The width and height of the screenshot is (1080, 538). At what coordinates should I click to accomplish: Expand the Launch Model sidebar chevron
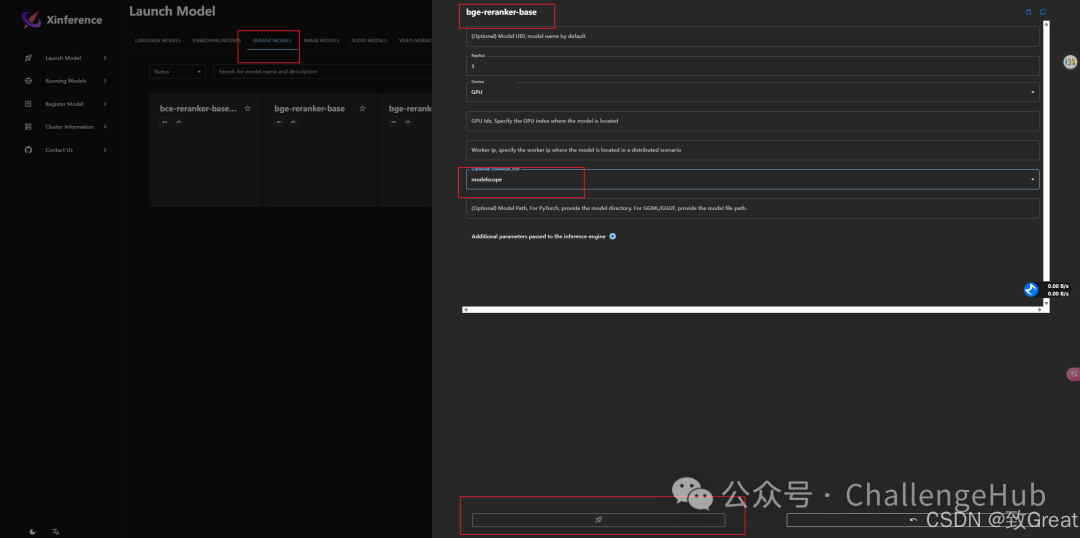click(105, 58)
